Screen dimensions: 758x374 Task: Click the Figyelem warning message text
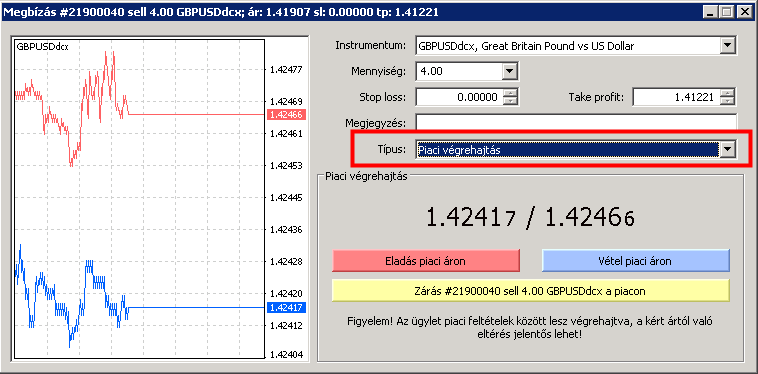click(530, 328)
